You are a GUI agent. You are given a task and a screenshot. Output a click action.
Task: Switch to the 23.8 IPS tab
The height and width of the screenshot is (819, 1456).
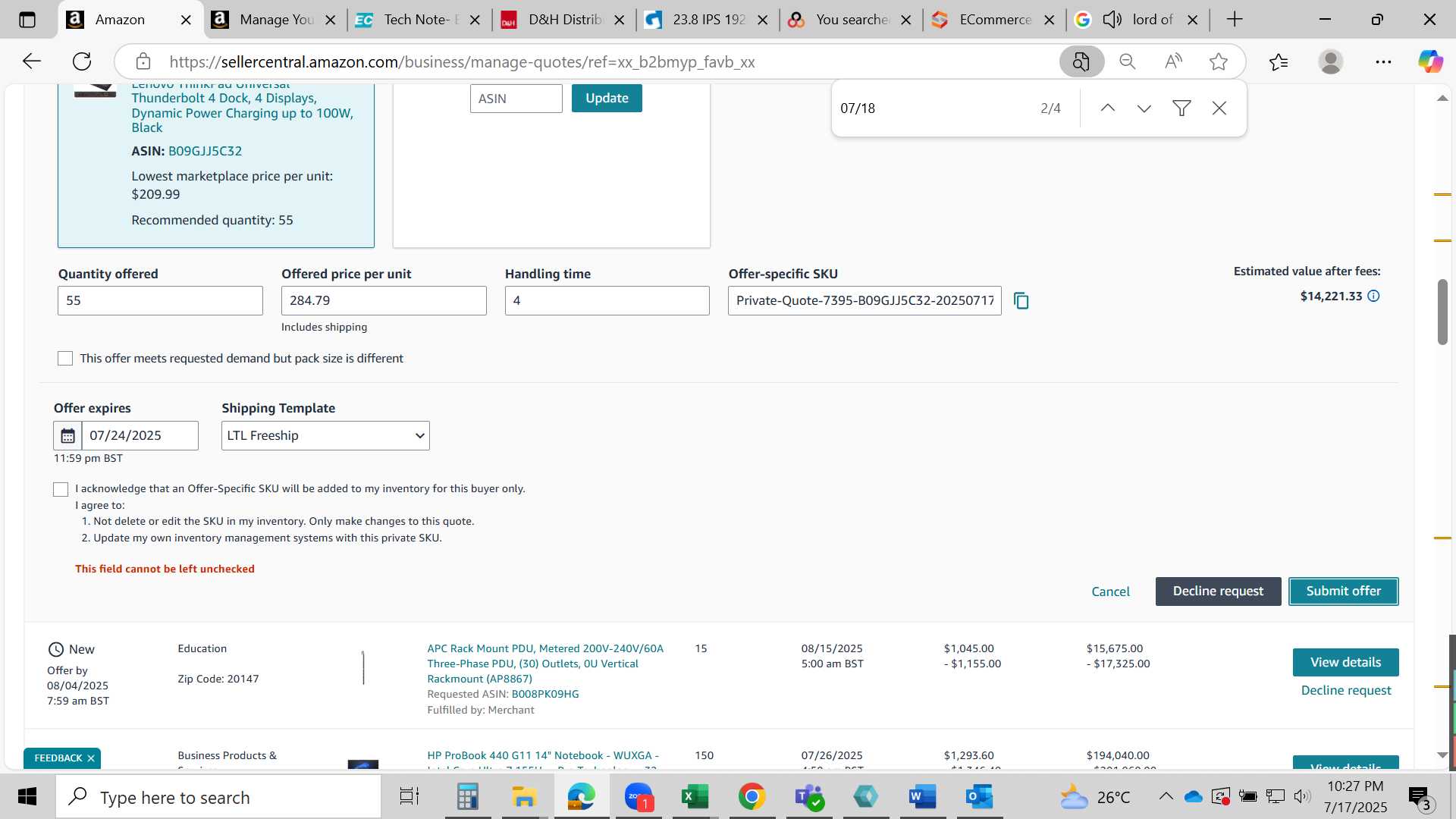708,20
